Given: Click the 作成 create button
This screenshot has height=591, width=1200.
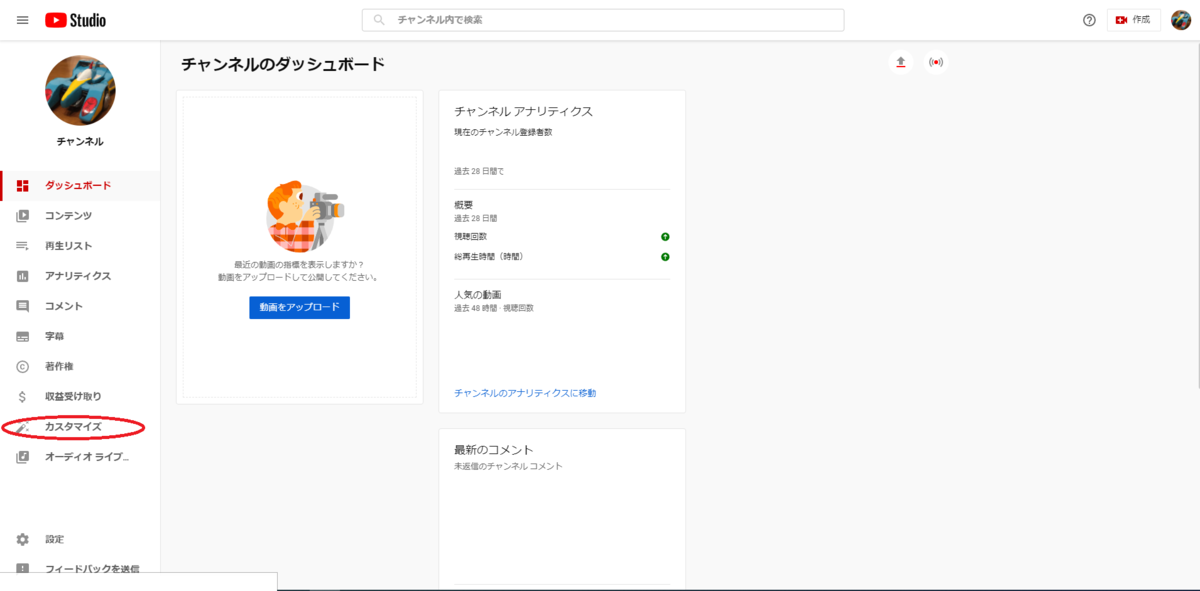Looking at the screenshot, I should point(1133,19).
